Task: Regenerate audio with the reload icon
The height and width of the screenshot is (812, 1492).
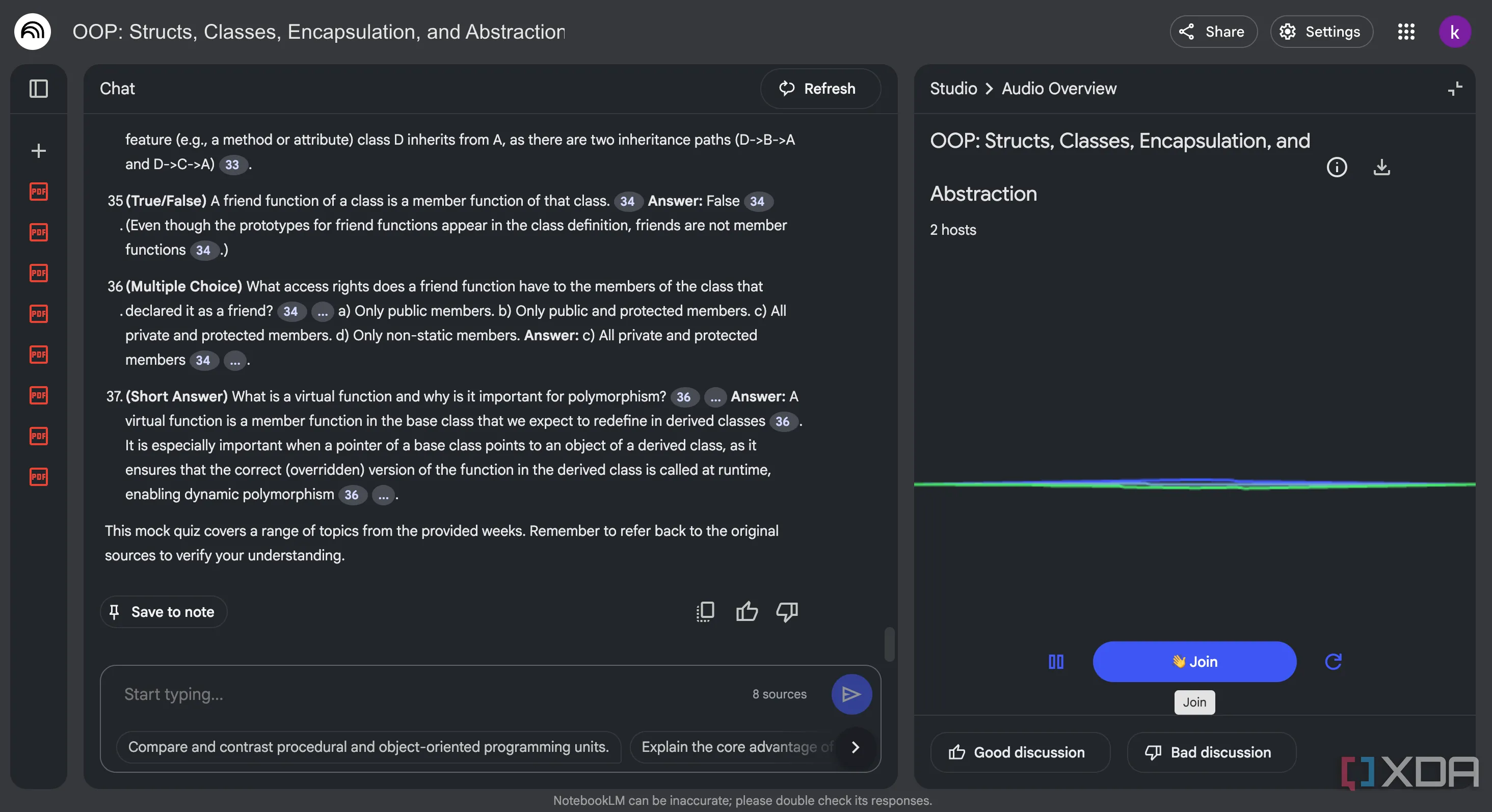Action: click(x=1334, y=661)
